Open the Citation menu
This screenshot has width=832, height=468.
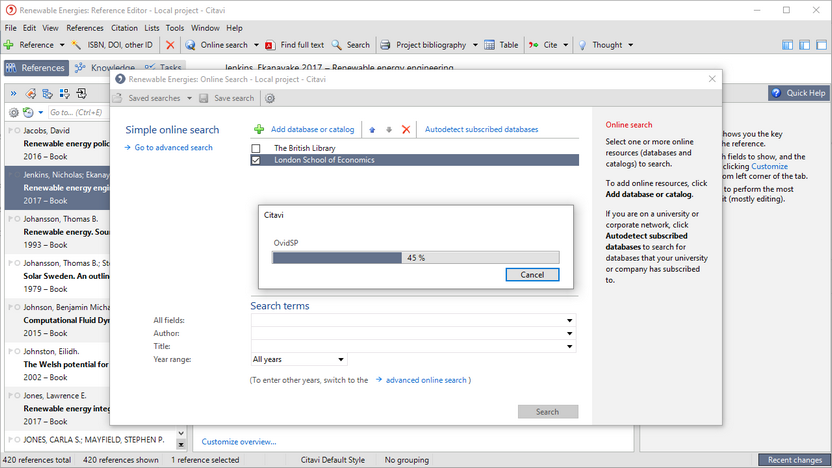(124, 28)
